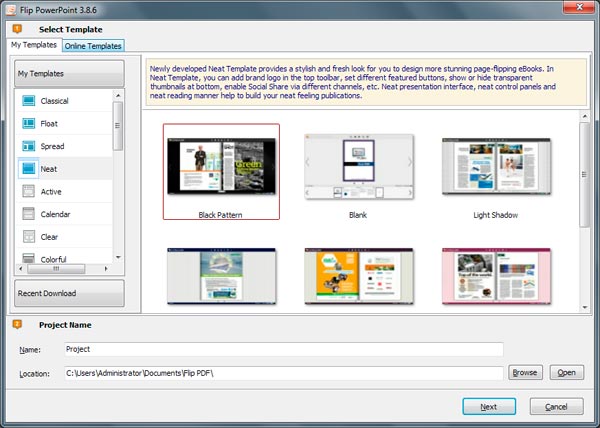Click the template list horizontal scroll right arrow
The width and height of the screenshot is (600, 428).
click(x=106, y=269)
